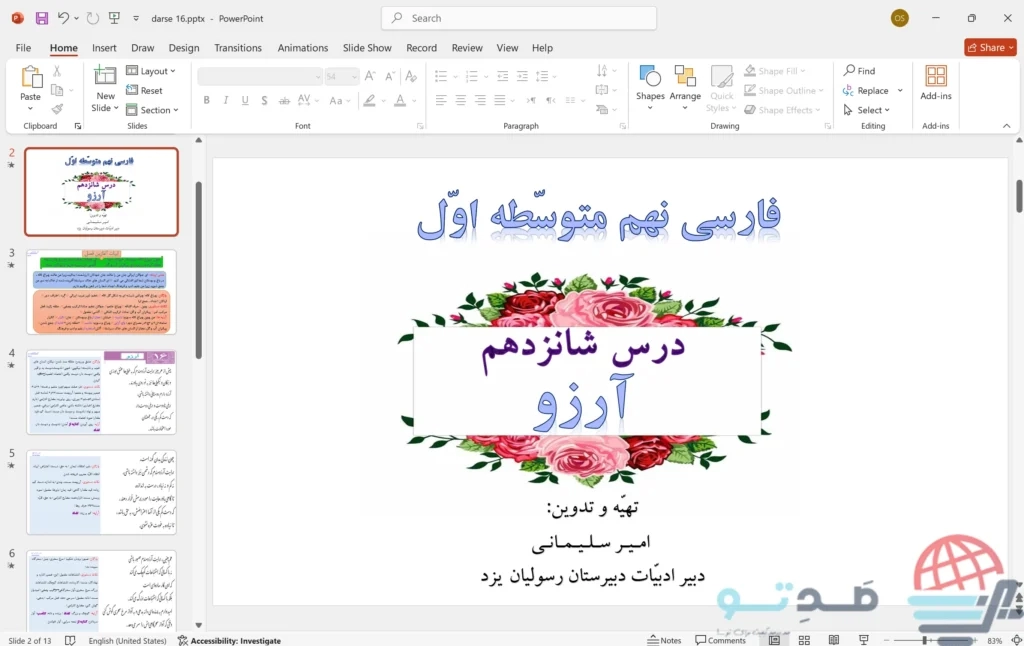Switch to Normal view in status bar

click(775, 640)
